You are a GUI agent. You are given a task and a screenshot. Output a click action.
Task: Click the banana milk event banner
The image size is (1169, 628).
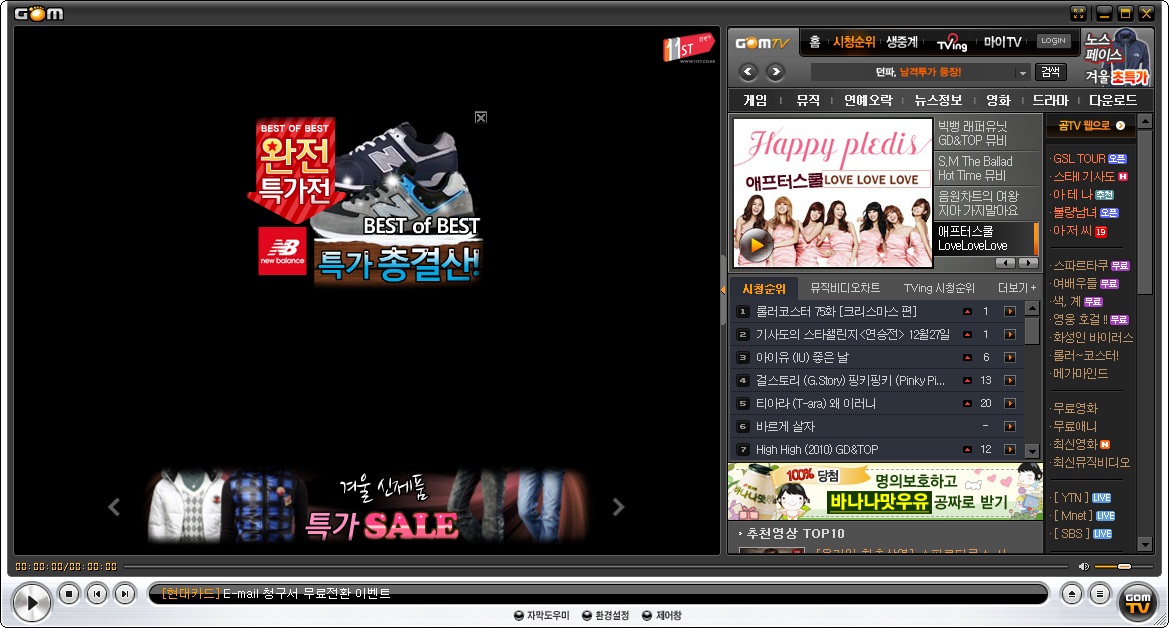(885, 492)
